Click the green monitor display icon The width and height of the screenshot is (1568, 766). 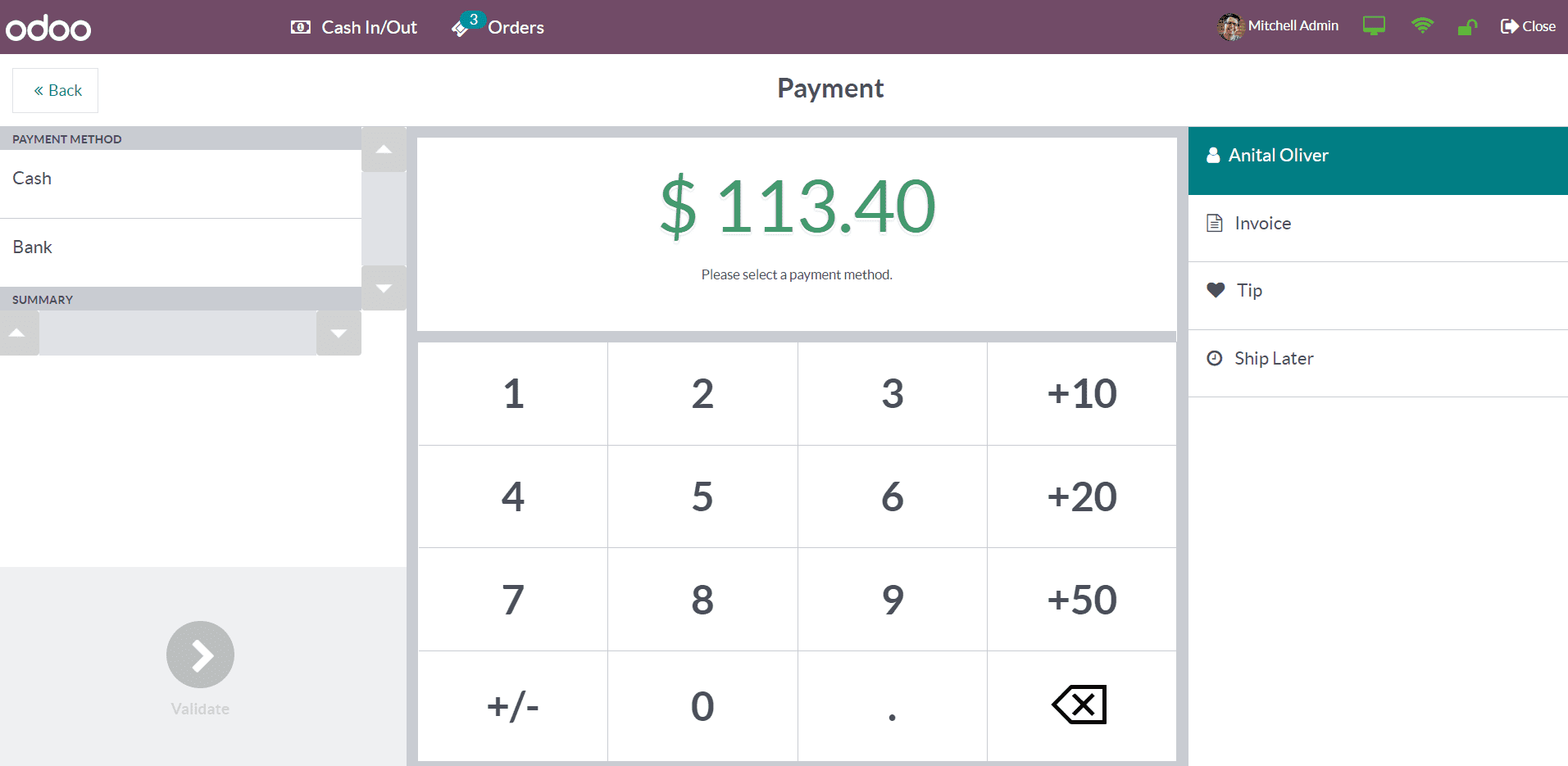[1374, 26]
